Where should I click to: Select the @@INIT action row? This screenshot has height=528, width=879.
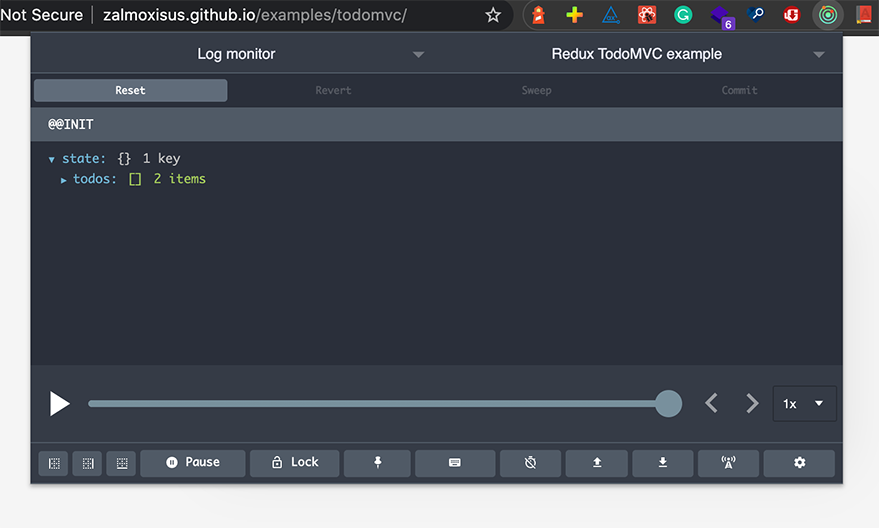coord(437,124)
